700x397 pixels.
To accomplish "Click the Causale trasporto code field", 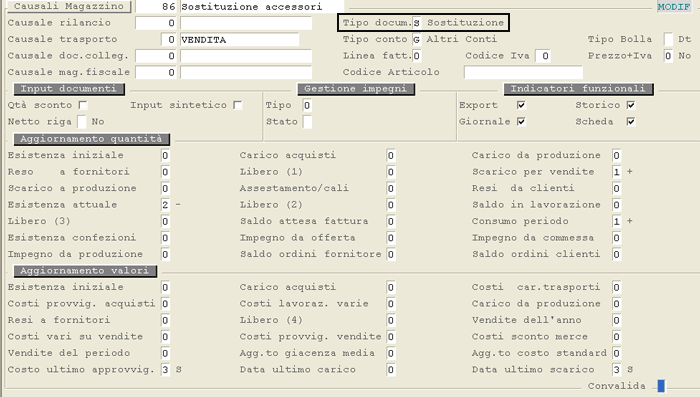I will point(169,39).
